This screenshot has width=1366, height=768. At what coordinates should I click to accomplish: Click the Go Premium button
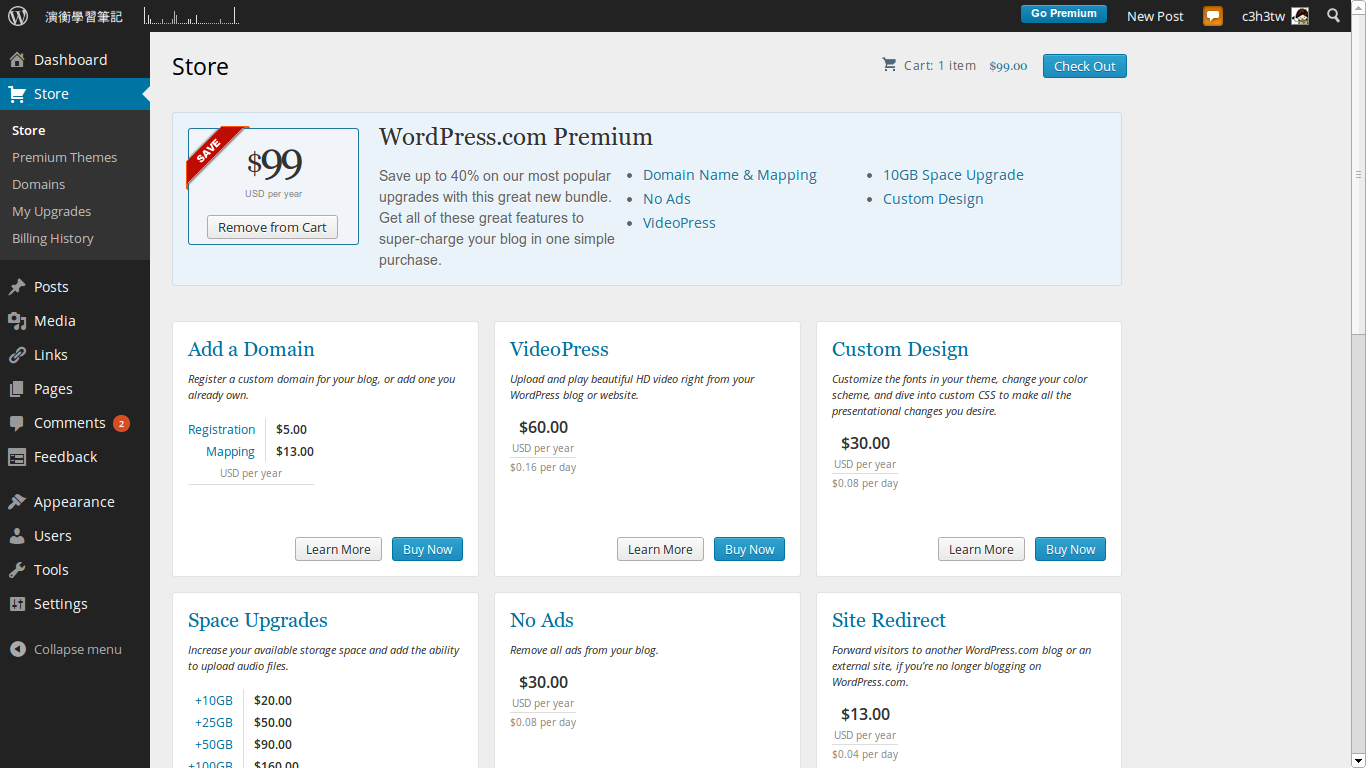coord(1064,14)
